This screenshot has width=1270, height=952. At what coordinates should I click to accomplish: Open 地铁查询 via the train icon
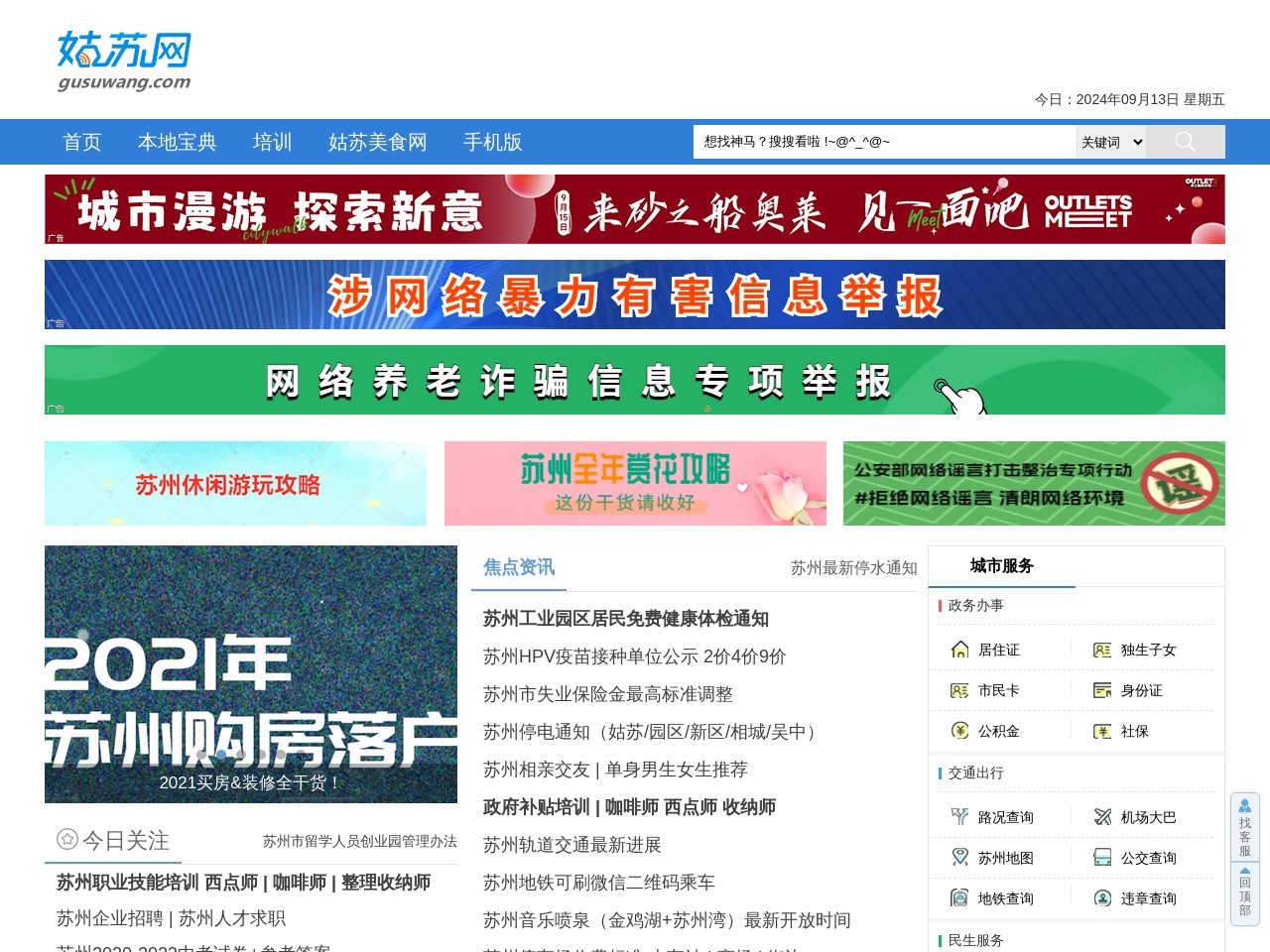point(959,898)
